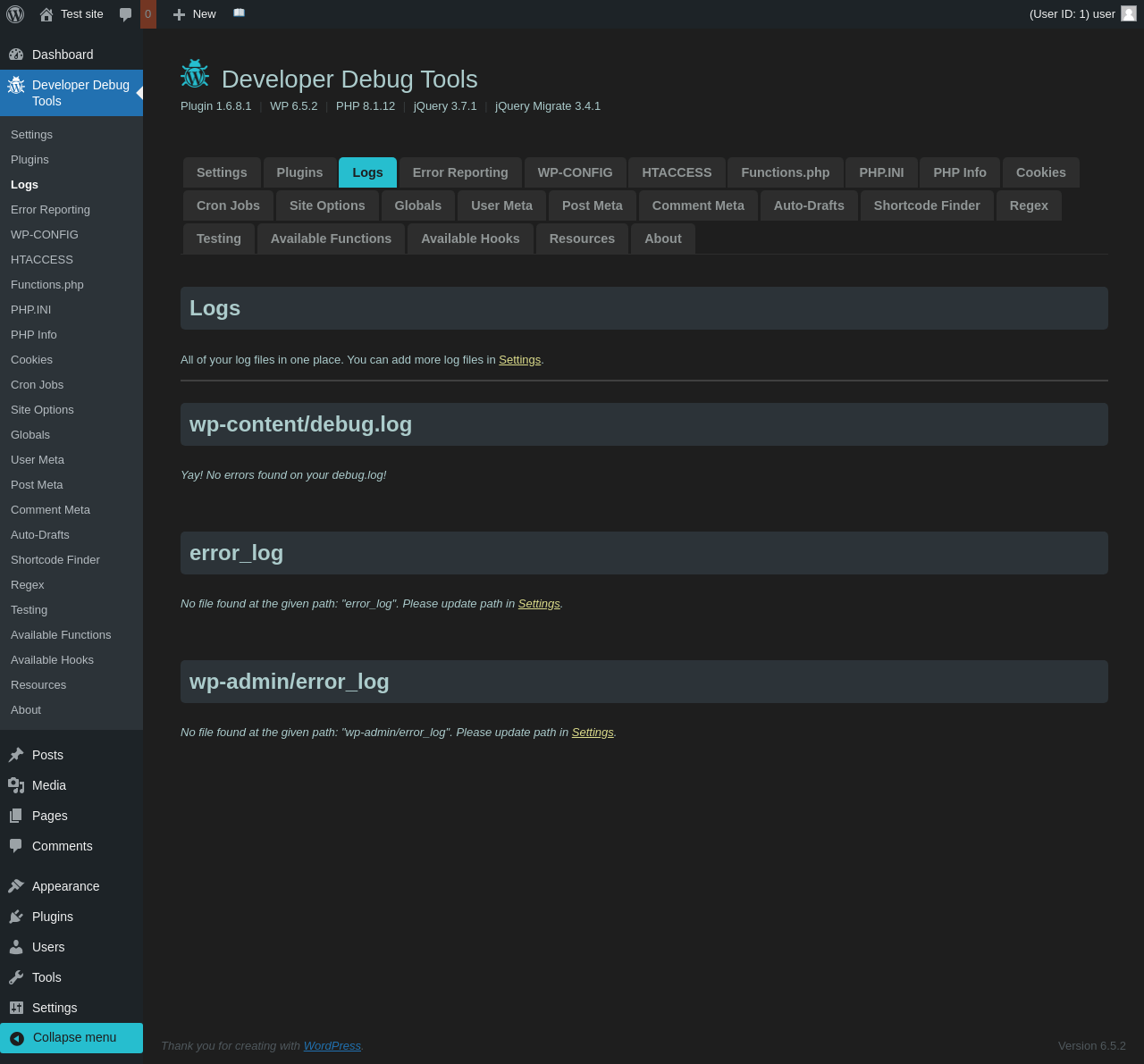Screen dimensions: 1144x1064
Task: Open Media via its sidebar icon
Action: pyautogui.click(x=16, y=785)
